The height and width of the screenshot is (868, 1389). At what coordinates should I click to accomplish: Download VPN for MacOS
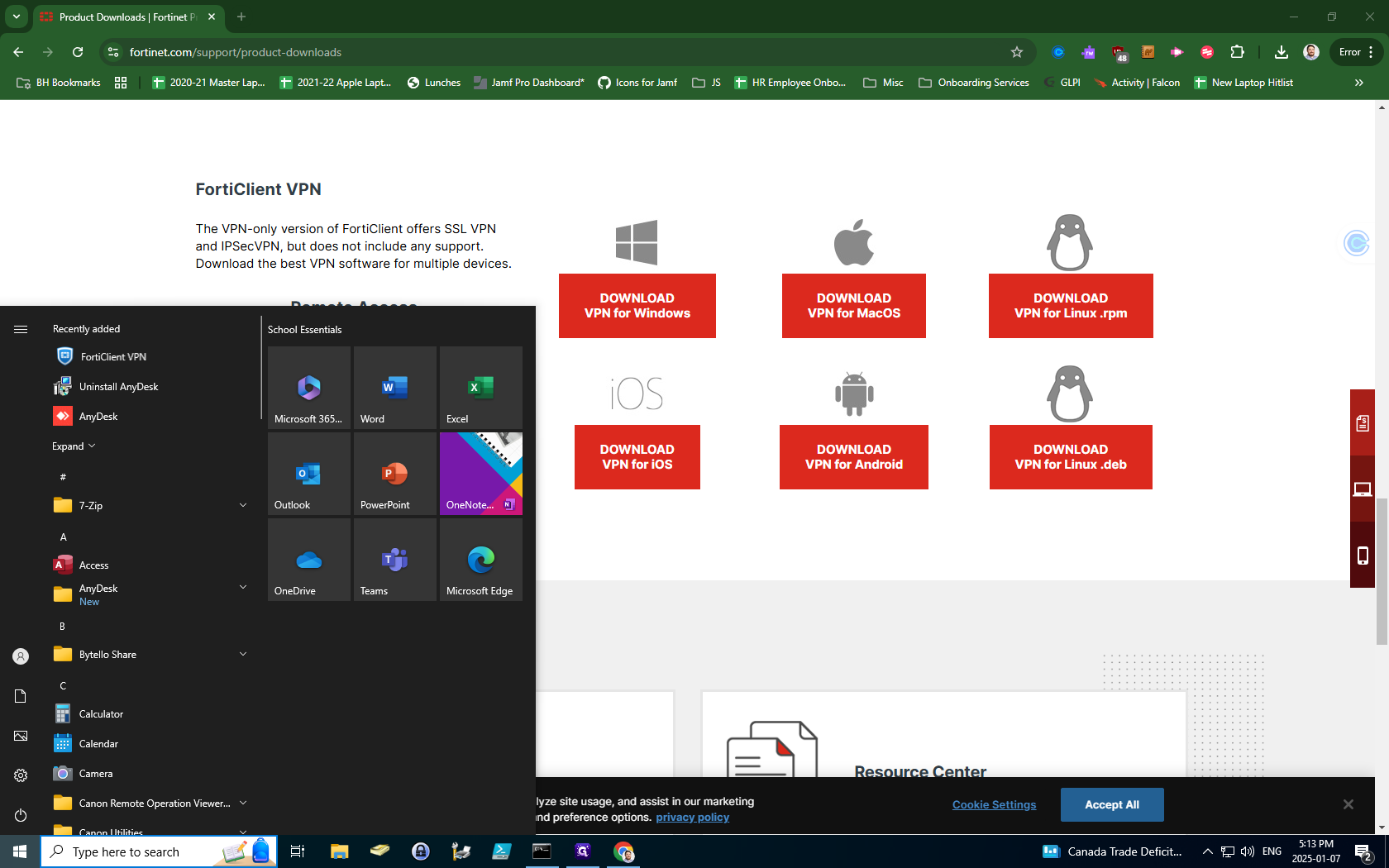[x=854, y=306]
